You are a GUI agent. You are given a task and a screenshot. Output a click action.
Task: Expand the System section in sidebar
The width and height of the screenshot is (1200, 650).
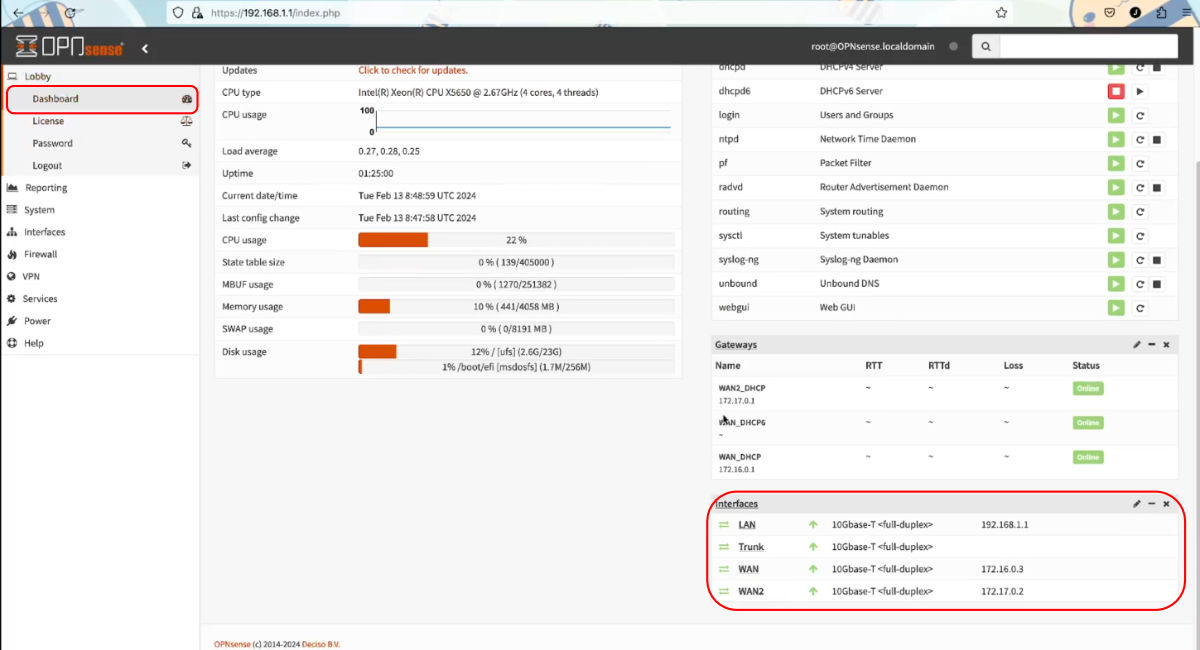click(x=39, y=210)
